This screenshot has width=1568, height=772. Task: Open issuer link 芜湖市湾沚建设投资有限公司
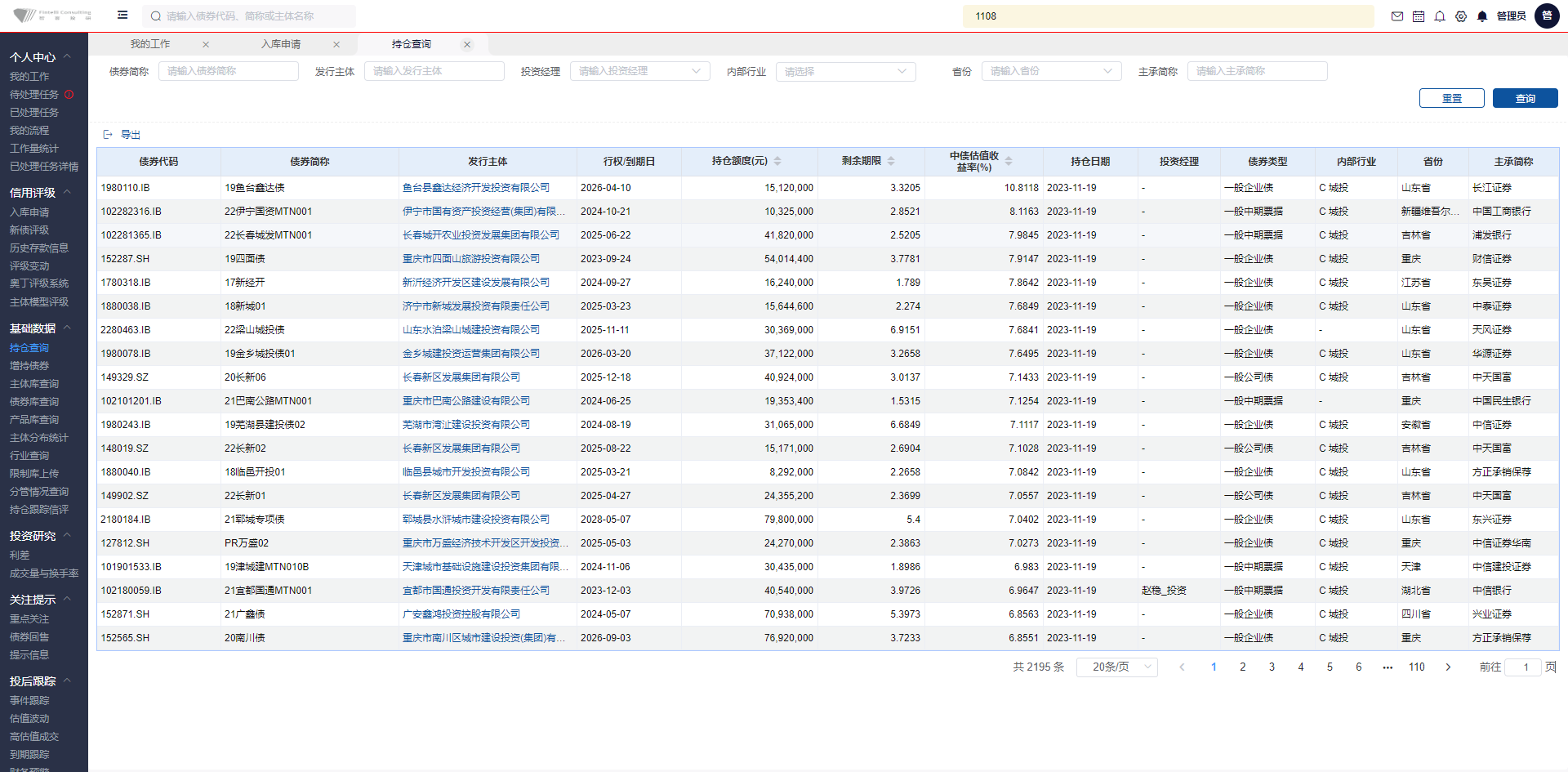pyautogui.click(x=466, y=425)
